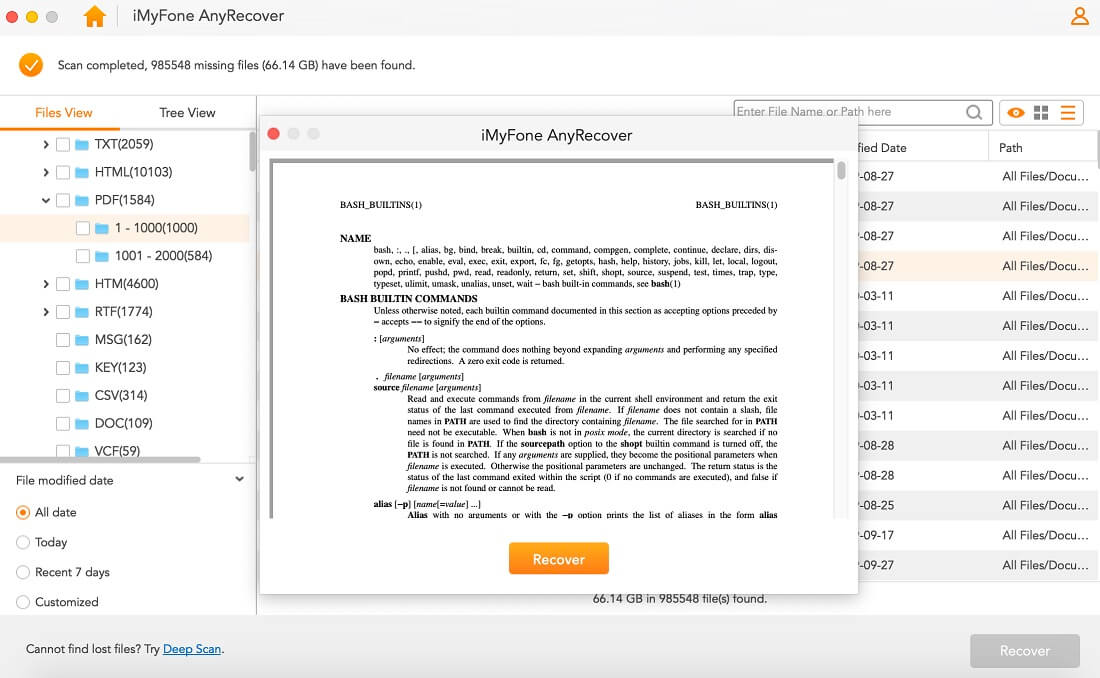Open the Files View tab

(63, 112)
